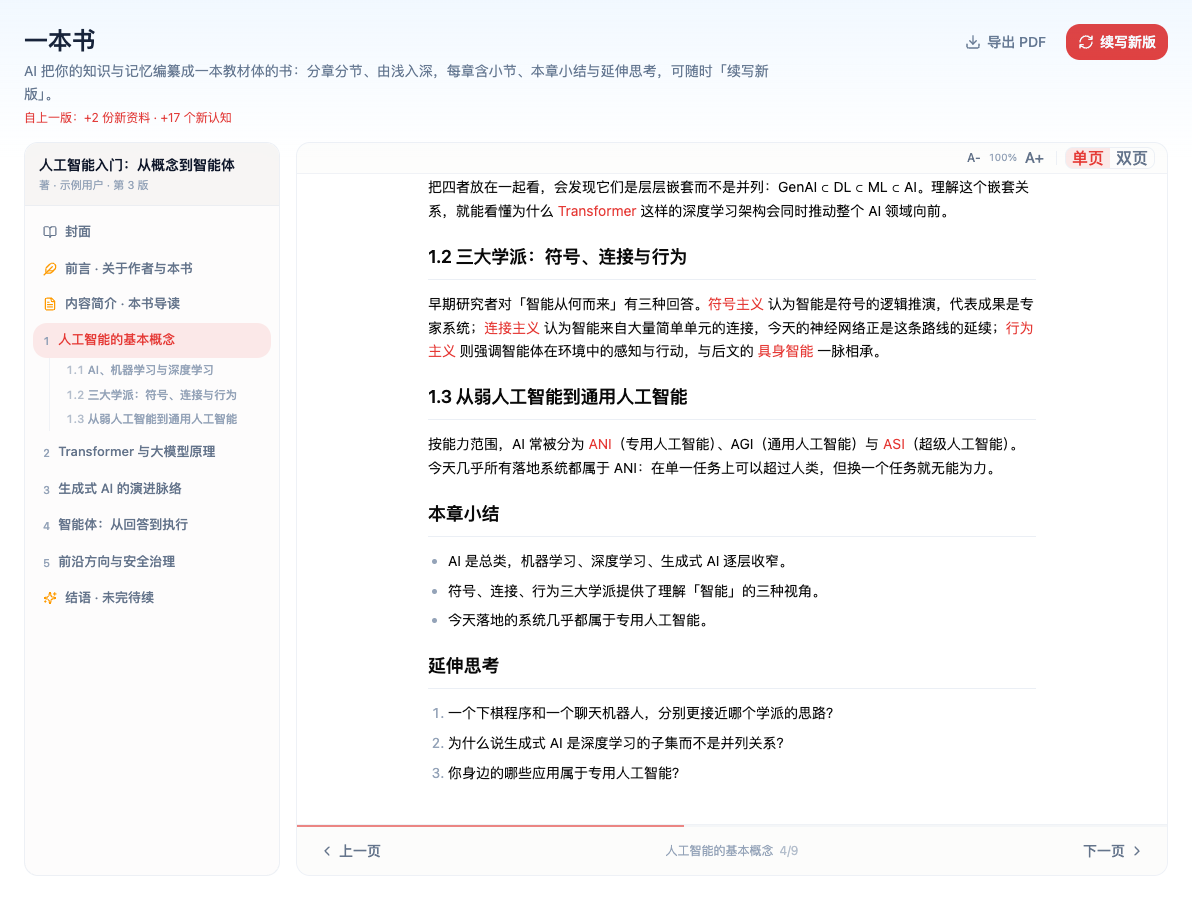Go to 下一页 next page
The height and width of the screenshot is (900, 1192).
1112,851
